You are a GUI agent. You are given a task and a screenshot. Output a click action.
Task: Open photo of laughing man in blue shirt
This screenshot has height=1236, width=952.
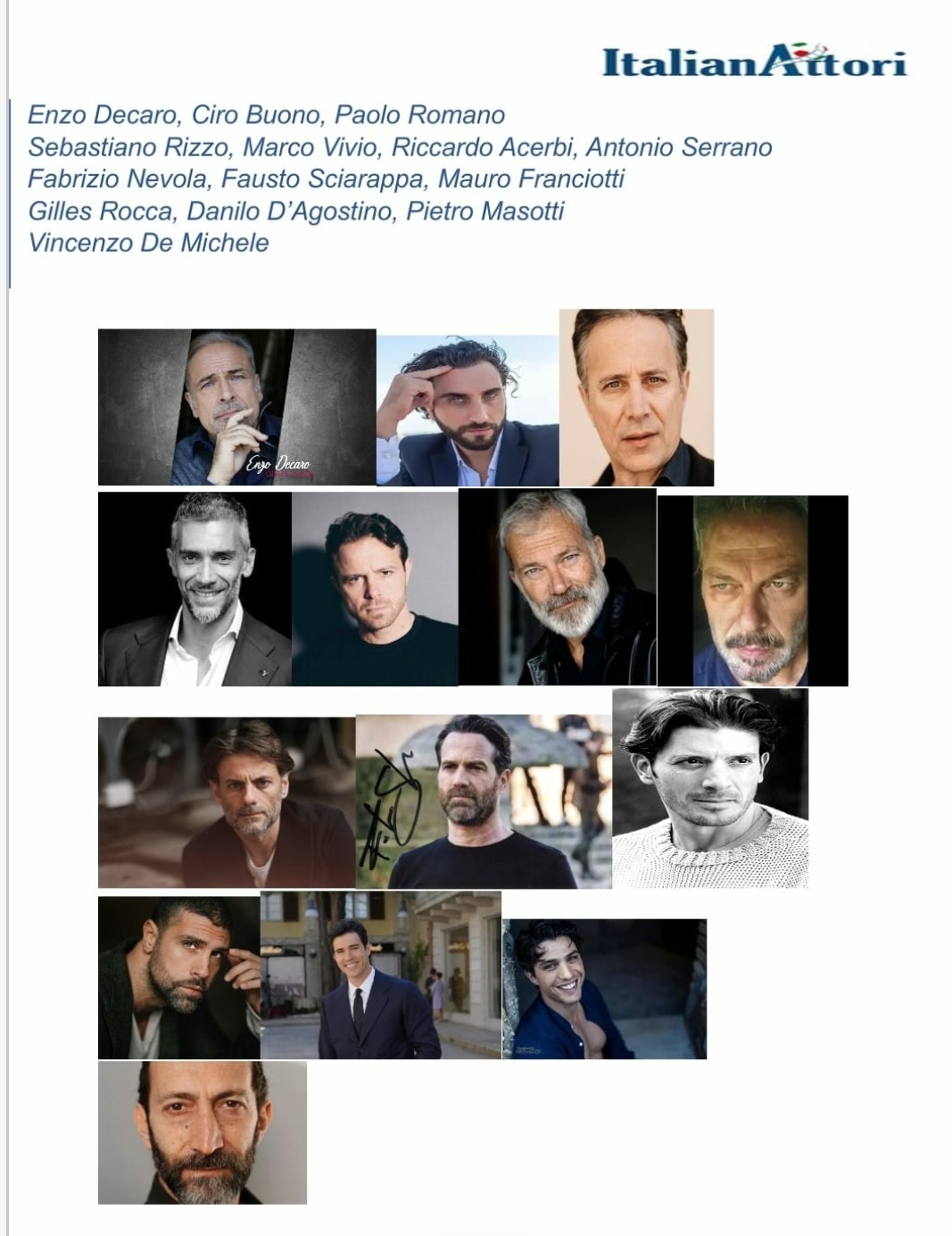point(605,989)
